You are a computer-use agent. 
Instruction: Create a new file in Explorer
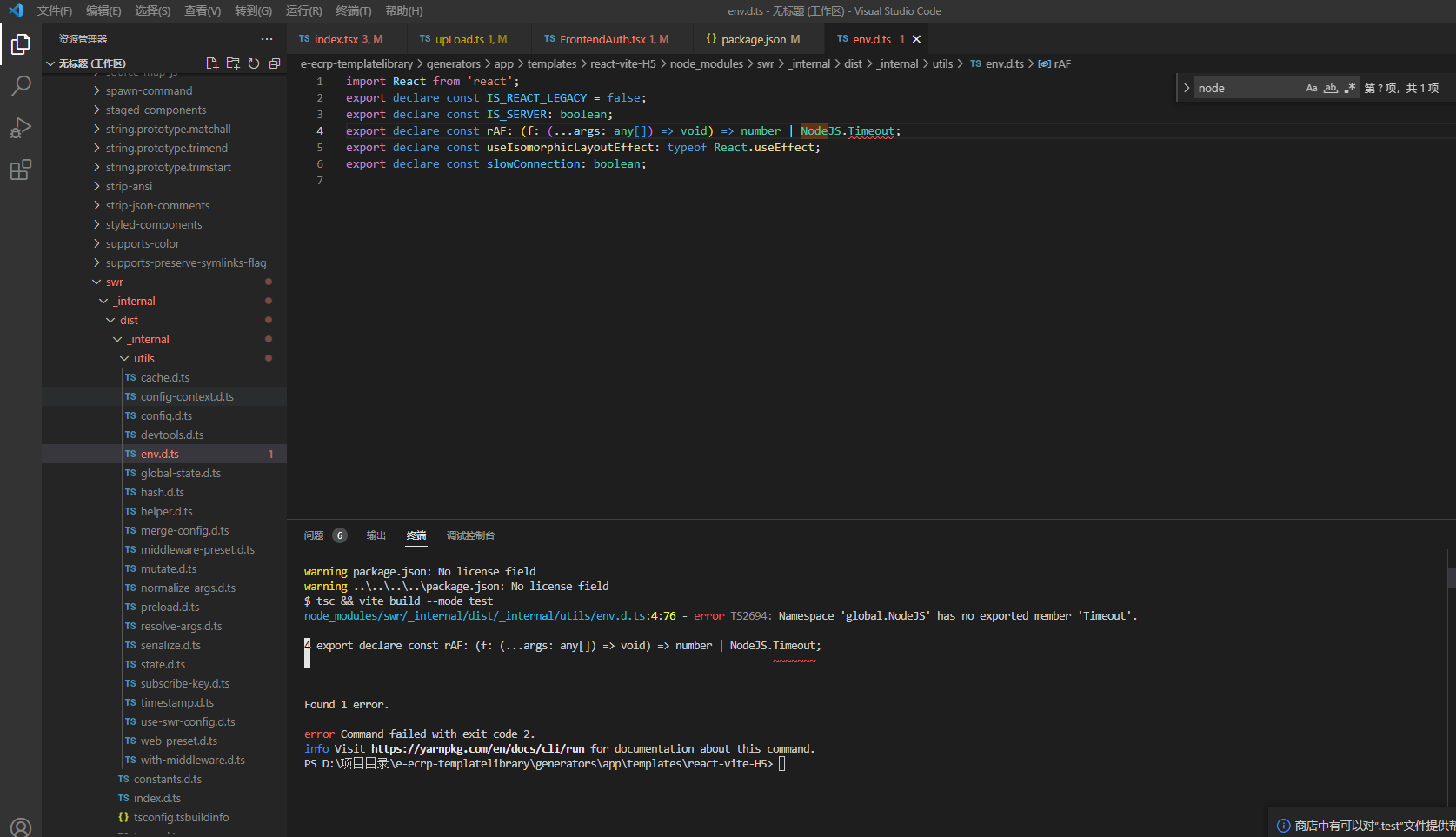211,63
